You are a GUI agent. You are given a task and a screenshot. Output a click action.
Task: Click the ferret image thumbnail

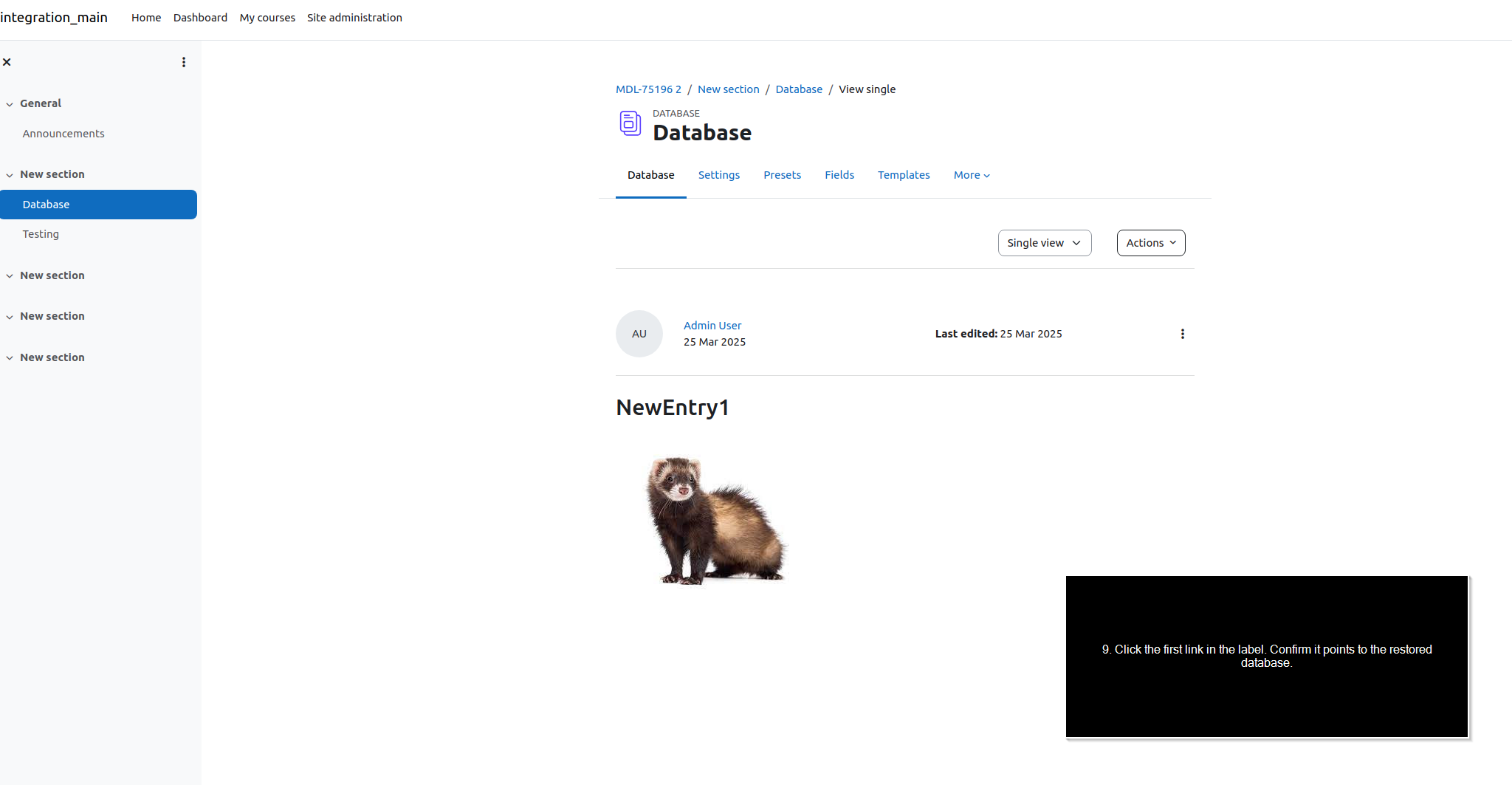point(715,519)
